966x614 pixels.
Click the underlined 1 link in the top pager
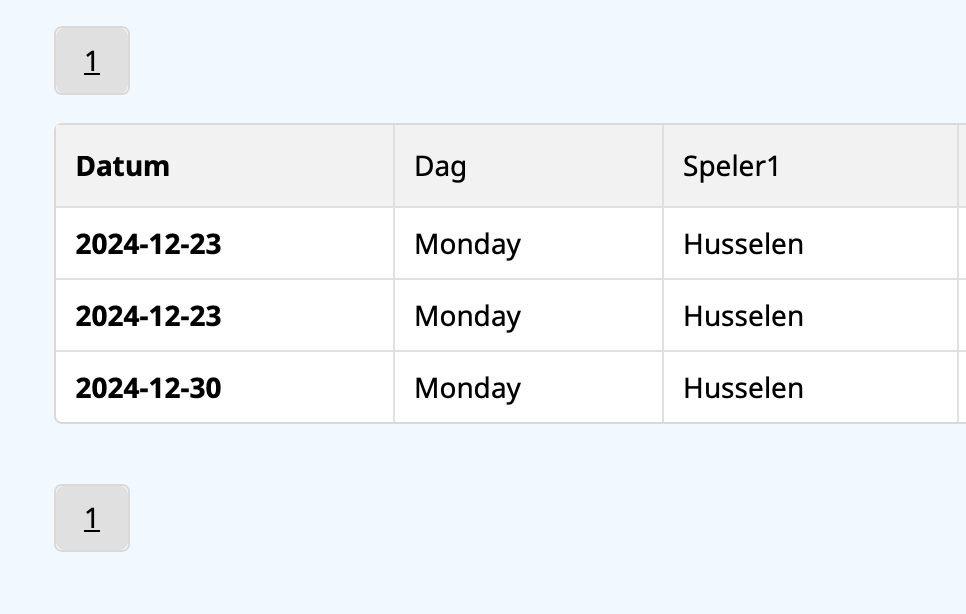pyautogui.click(x=91, y=62)
